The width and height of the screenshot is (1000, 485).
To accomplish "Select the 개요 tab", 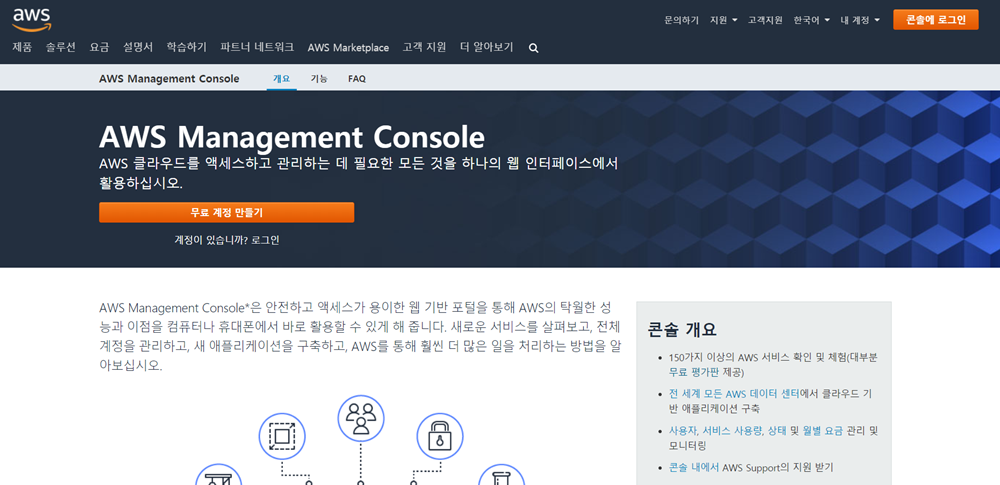I will click(x=281, y=78).
